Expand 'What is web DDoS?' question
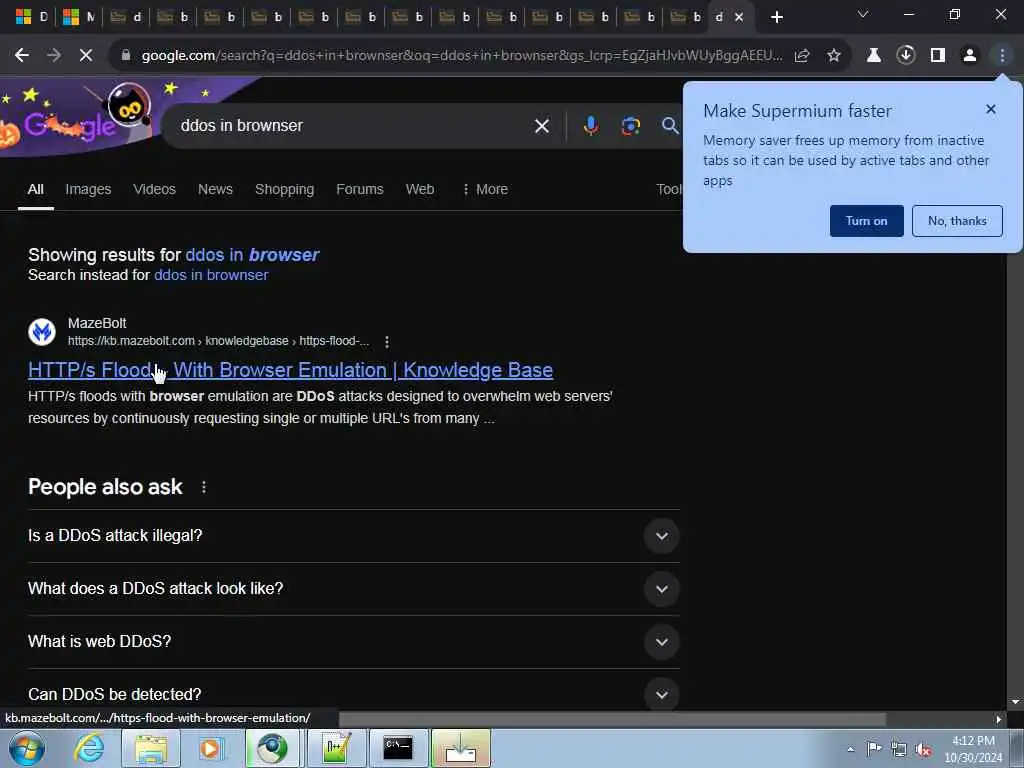This screenshot has width=1024, height=768. [353, 641]
